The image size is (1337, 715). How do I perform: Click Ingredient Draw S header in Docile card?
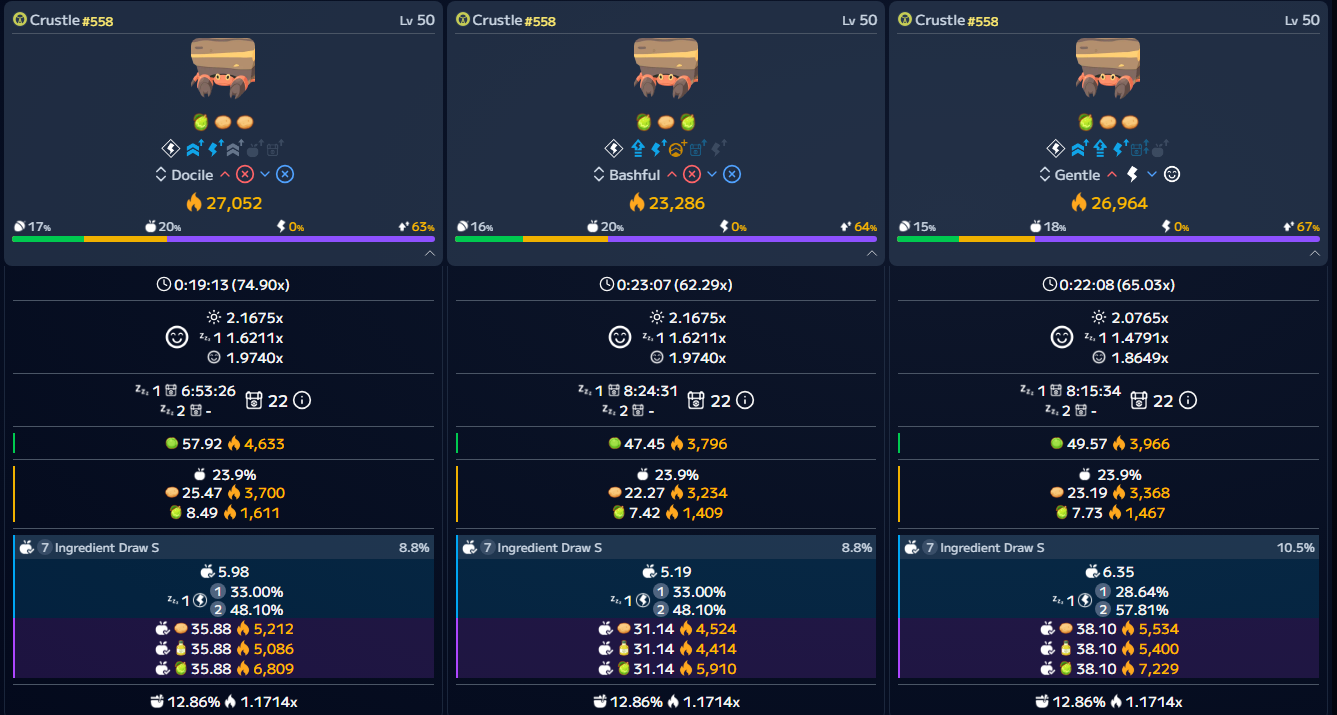click(x=224, y=548)
